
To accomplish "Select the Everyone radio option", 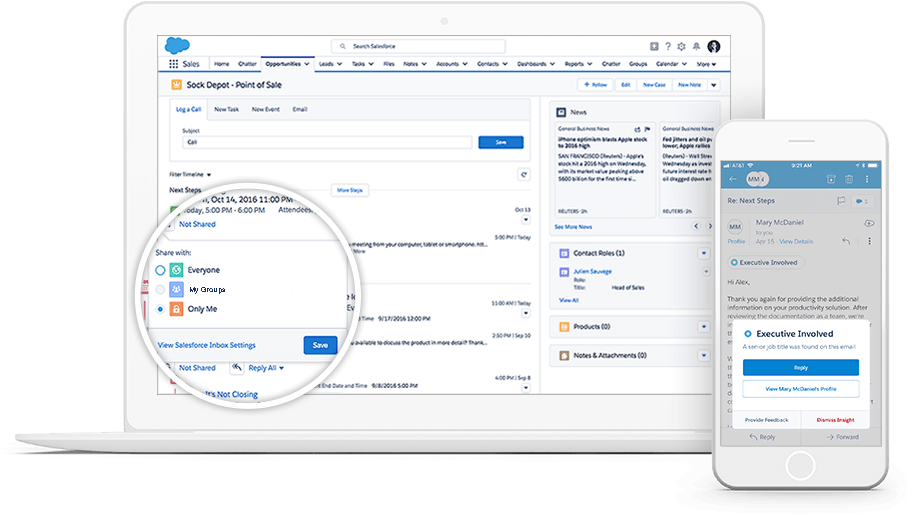I will [160, 270].
